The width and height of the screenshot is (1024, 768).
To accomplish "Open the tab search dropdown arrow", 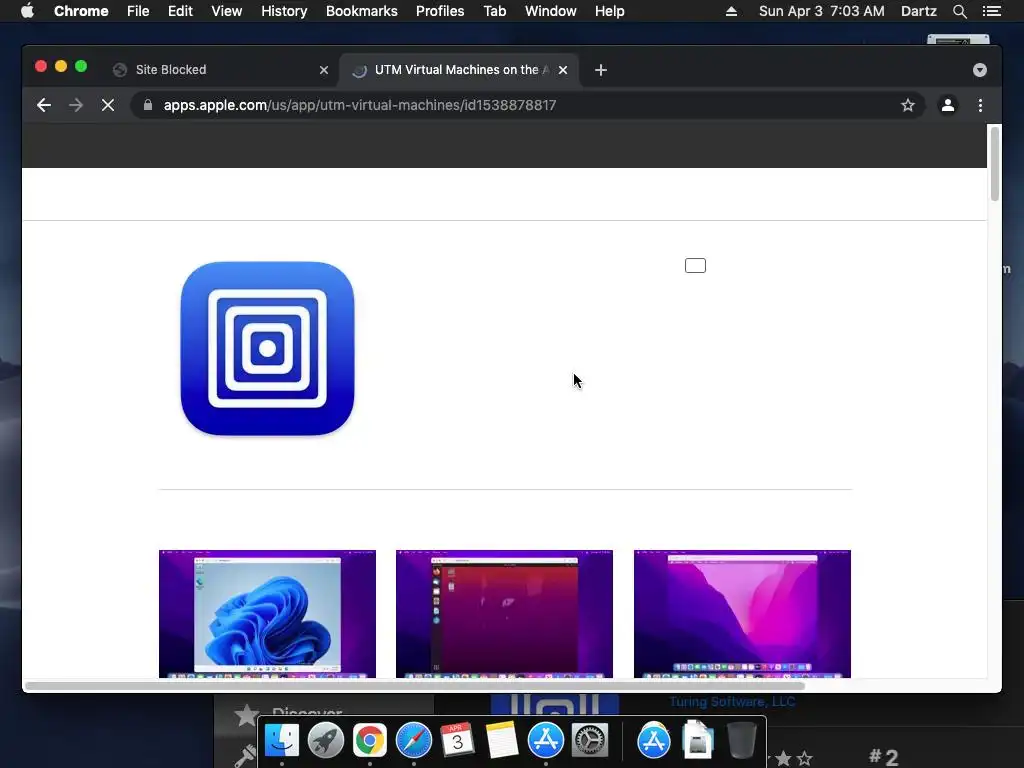I will (980, 70).
